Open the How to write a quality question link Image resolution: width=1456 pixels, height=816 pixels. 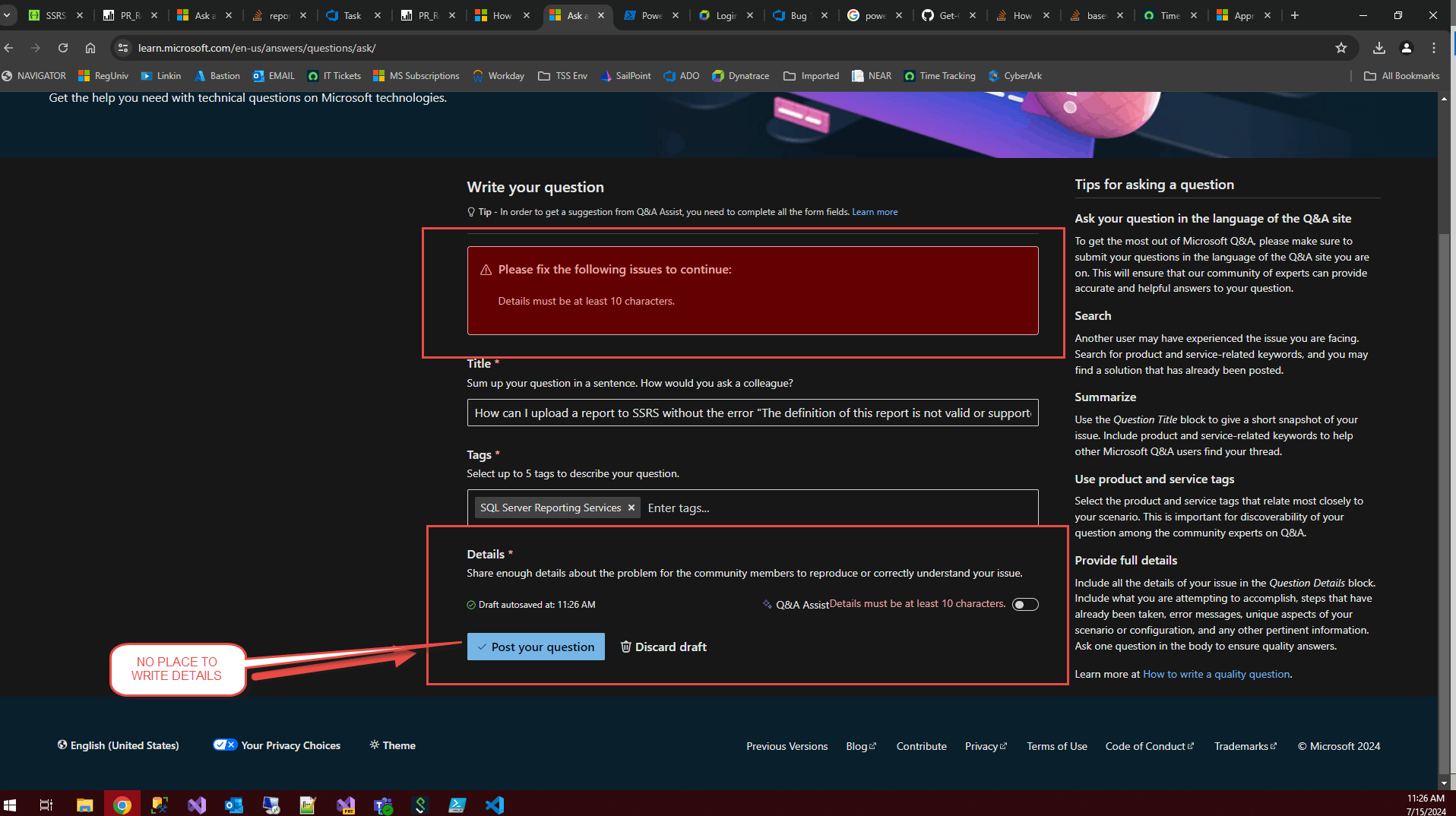click(1215, 674)
